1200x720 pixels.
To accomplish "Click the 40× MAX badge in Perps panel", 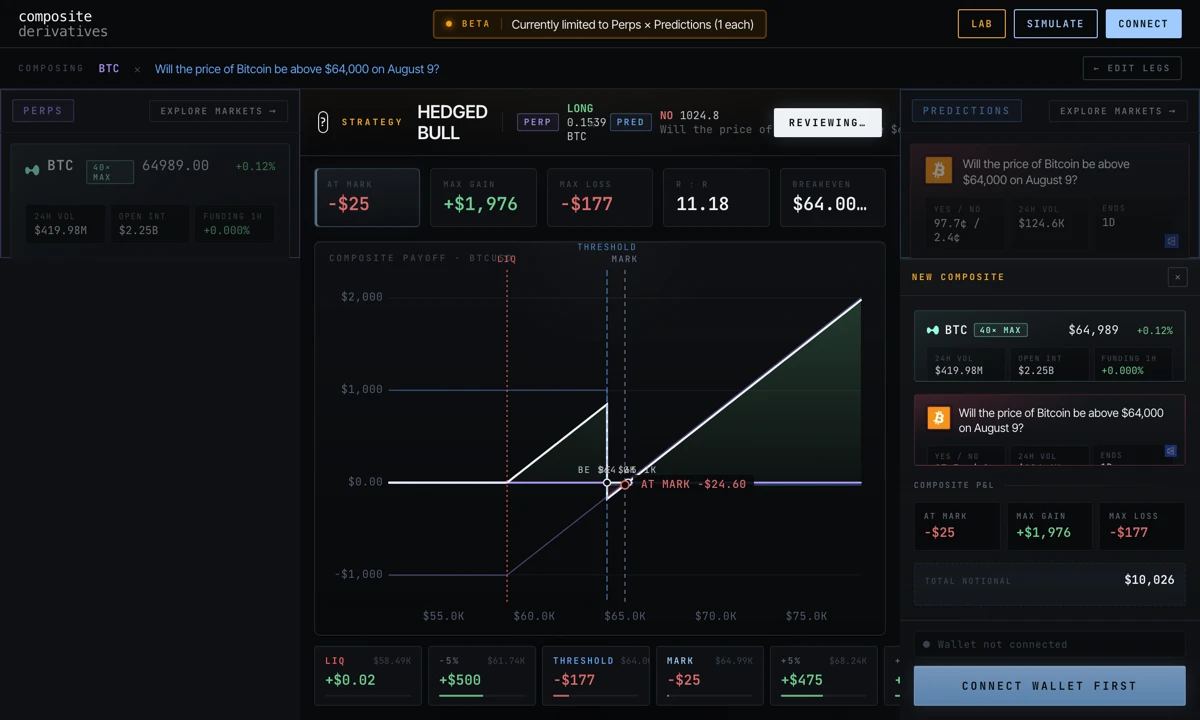I will pyautogui.click(x=110, y=172).
